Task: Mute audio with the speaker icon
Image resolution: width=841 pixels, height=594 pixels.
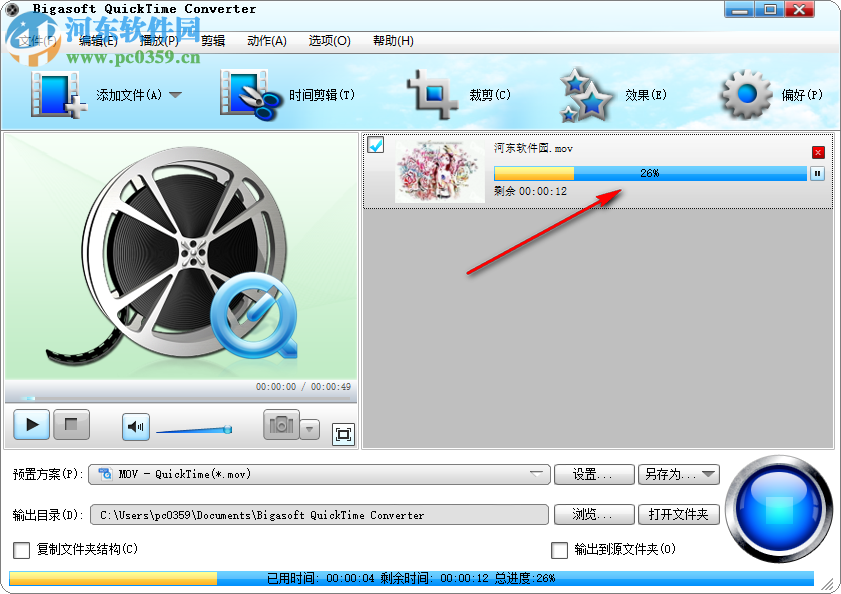Action: pyautogui.click(x=135, y=426)
